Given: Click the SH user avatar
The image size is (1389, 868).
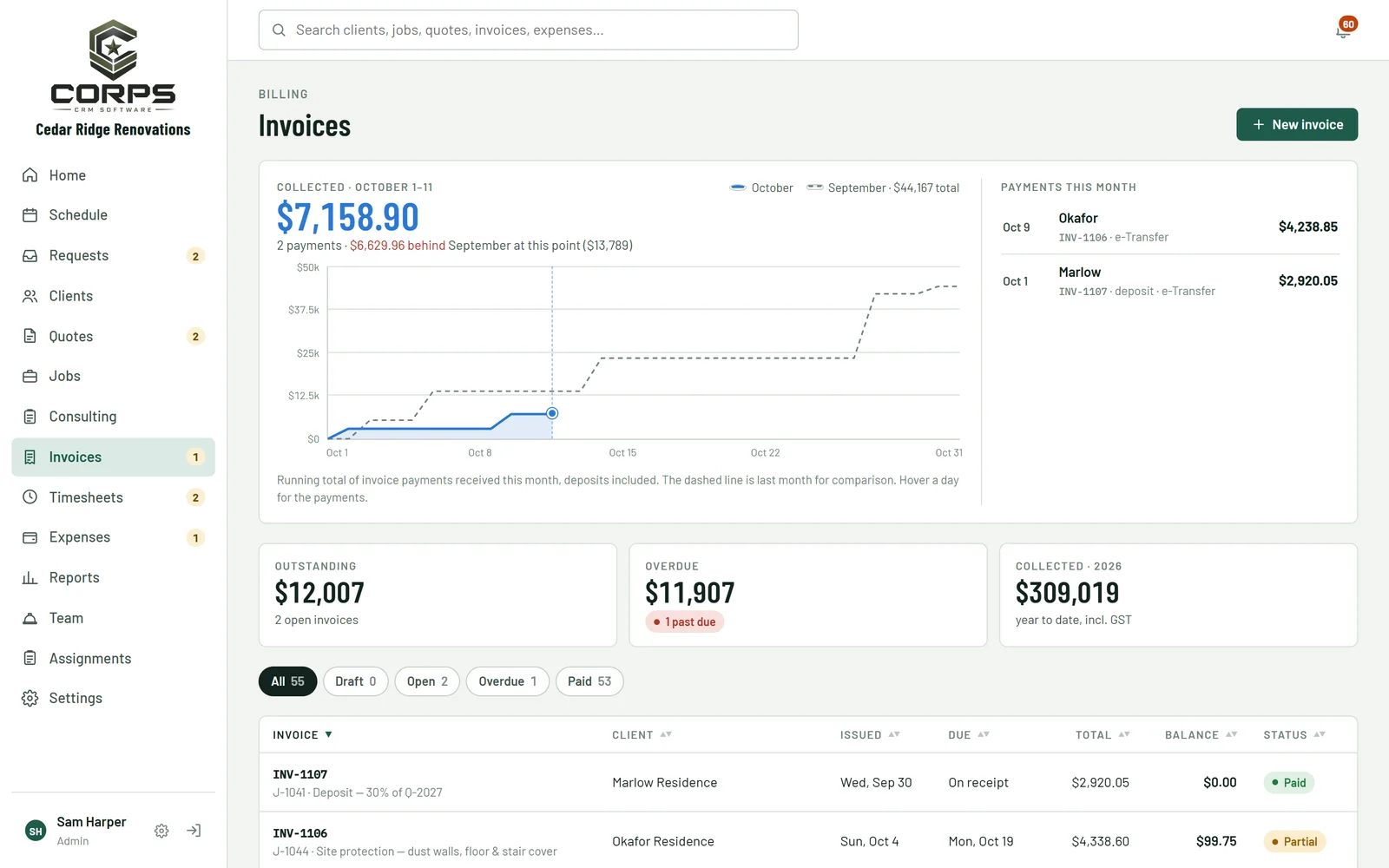Looking at the screenshot, I should click(36, 831).
